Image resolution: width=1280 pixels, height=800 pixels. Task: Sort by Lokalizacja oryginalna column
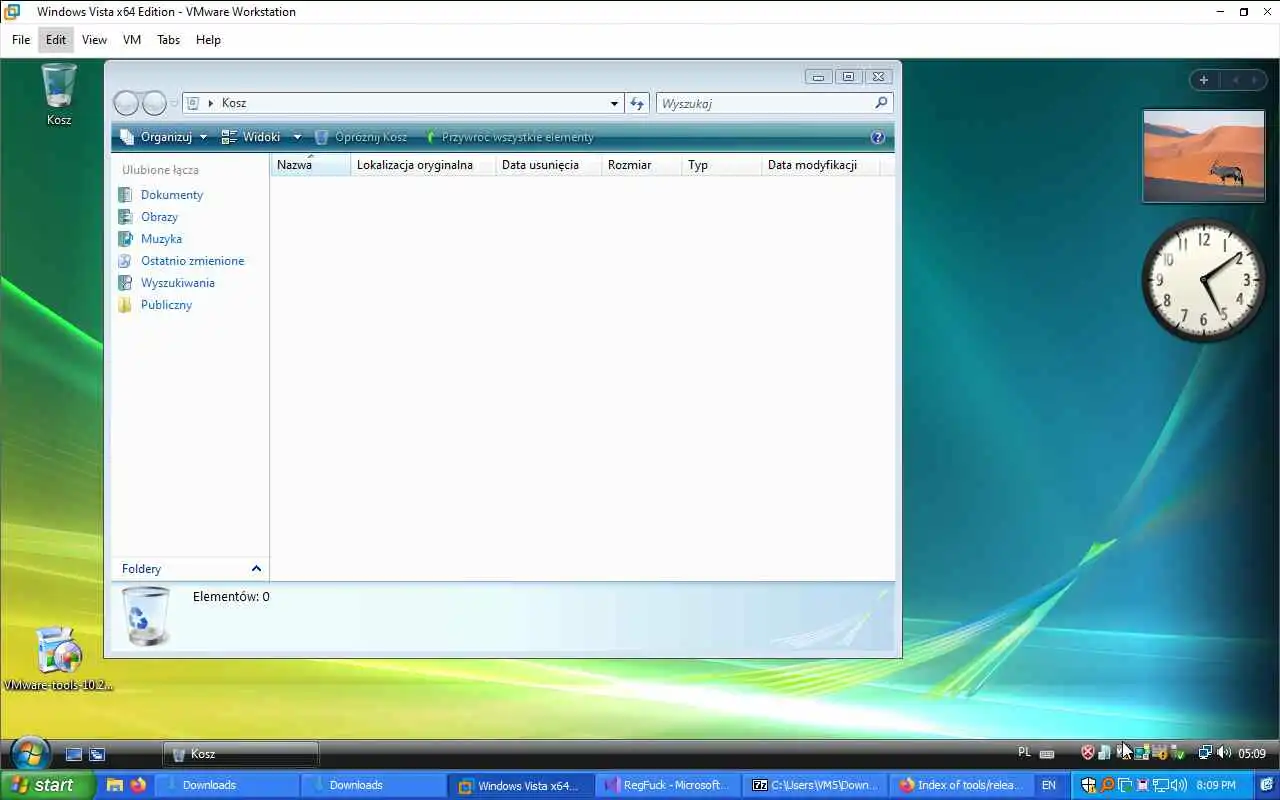click(423, 165)
